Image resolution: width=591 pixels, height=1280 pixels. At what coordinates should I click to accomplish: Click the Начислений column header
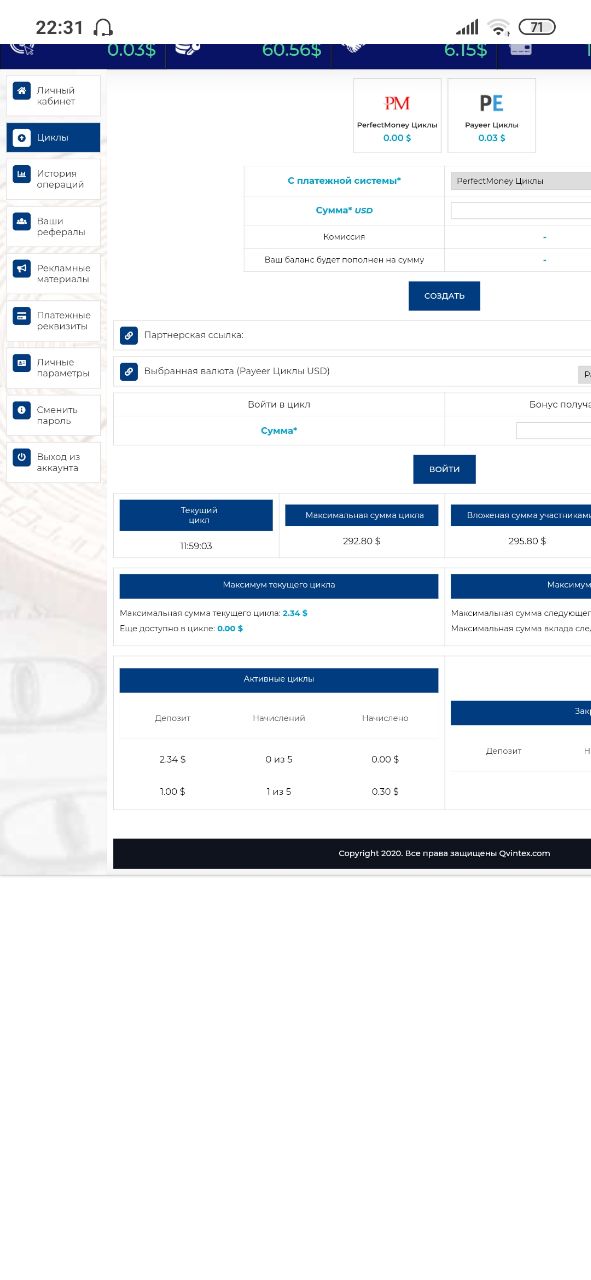[279, 718]
